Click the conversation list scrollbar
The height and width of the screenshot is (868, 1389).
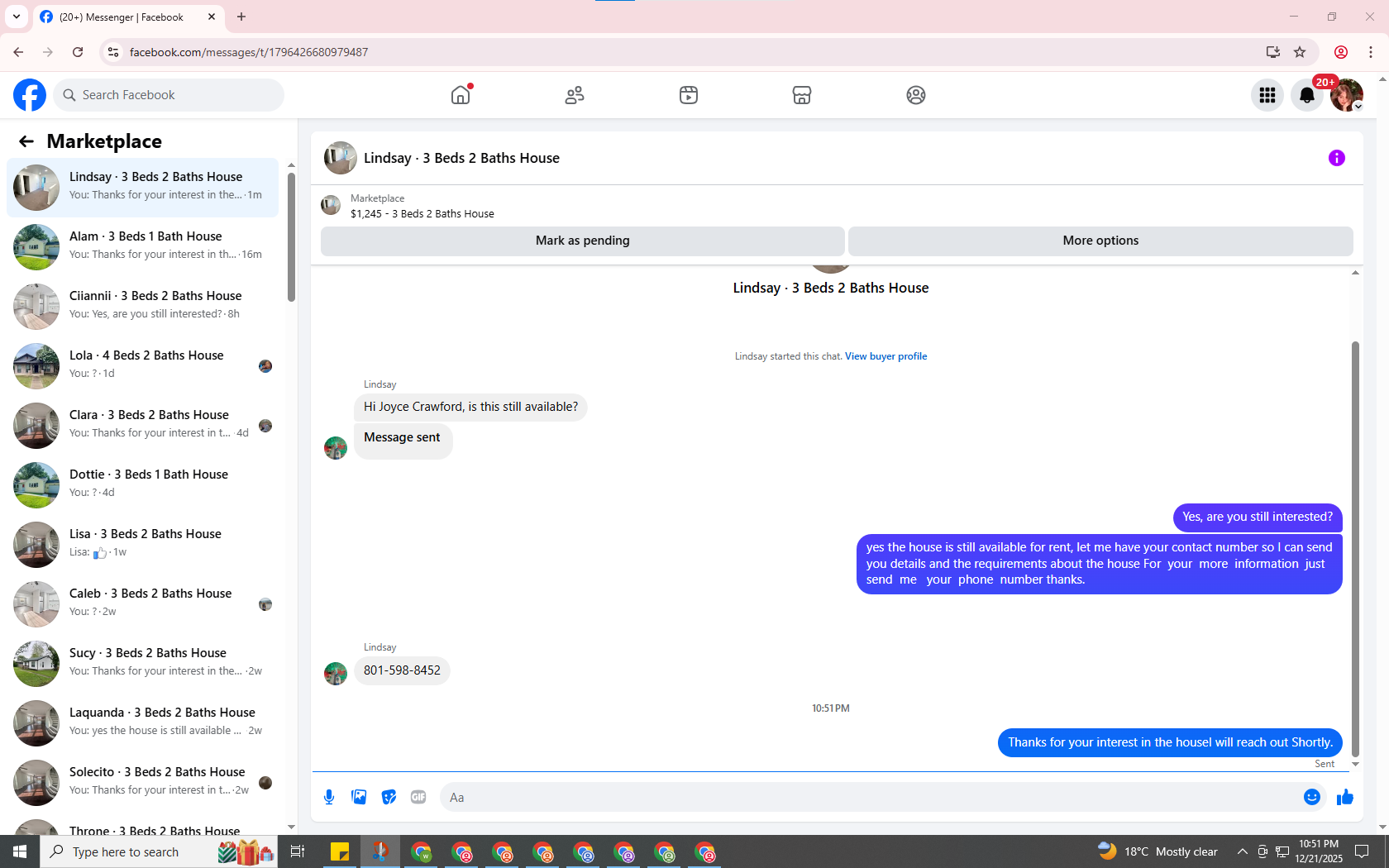coord(291,236)
